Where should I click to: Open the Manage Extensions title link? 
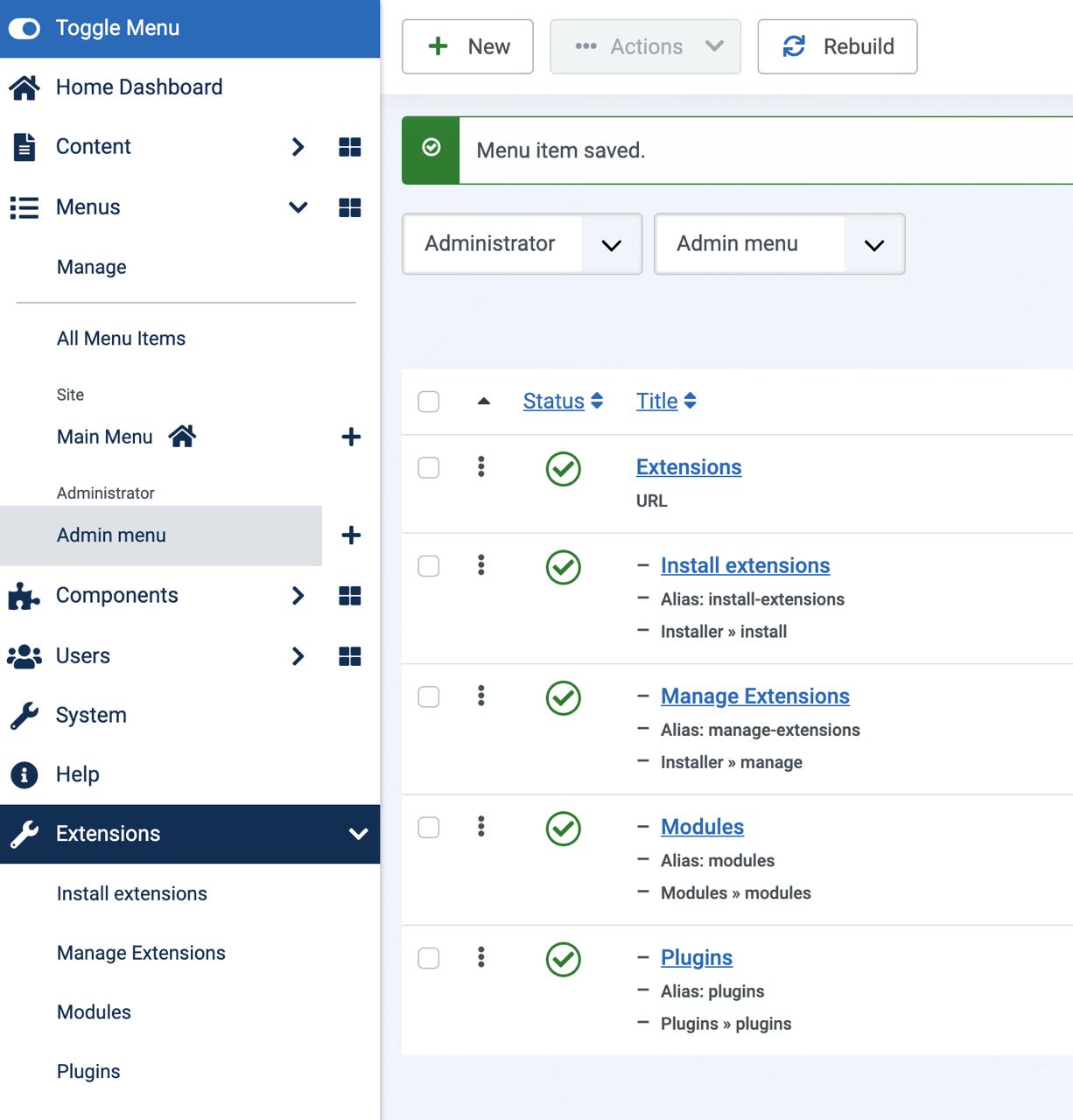pyautogui.click(x=755, y=696)
